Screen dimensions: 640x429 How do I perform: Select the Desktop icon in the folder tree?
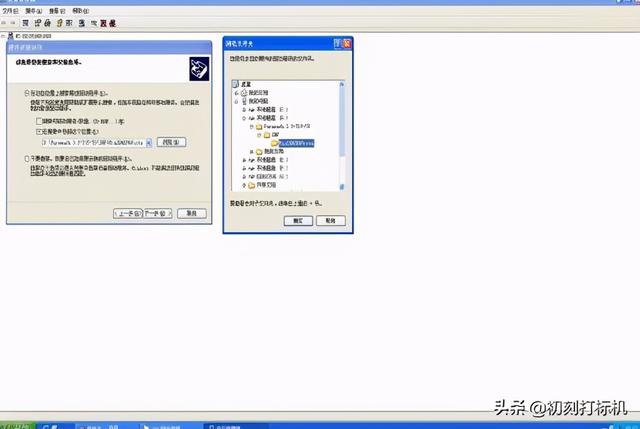coord(238,85)
